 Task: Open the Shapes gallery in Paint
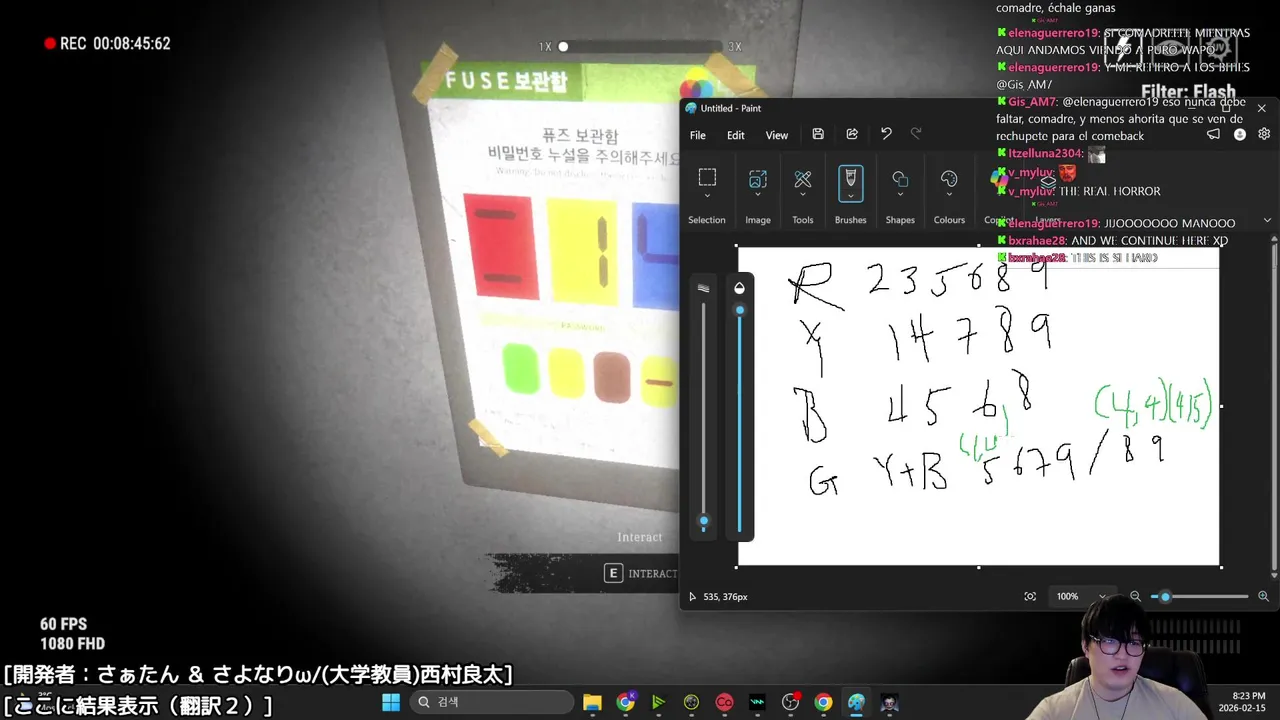pyautogui.click(x=900, y=178)
